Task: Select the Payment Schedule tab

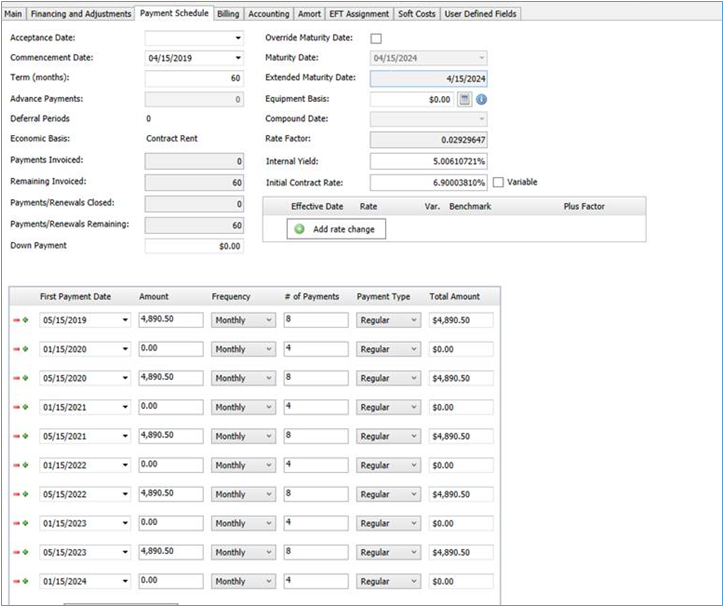Action: click(x=174, y=13)
